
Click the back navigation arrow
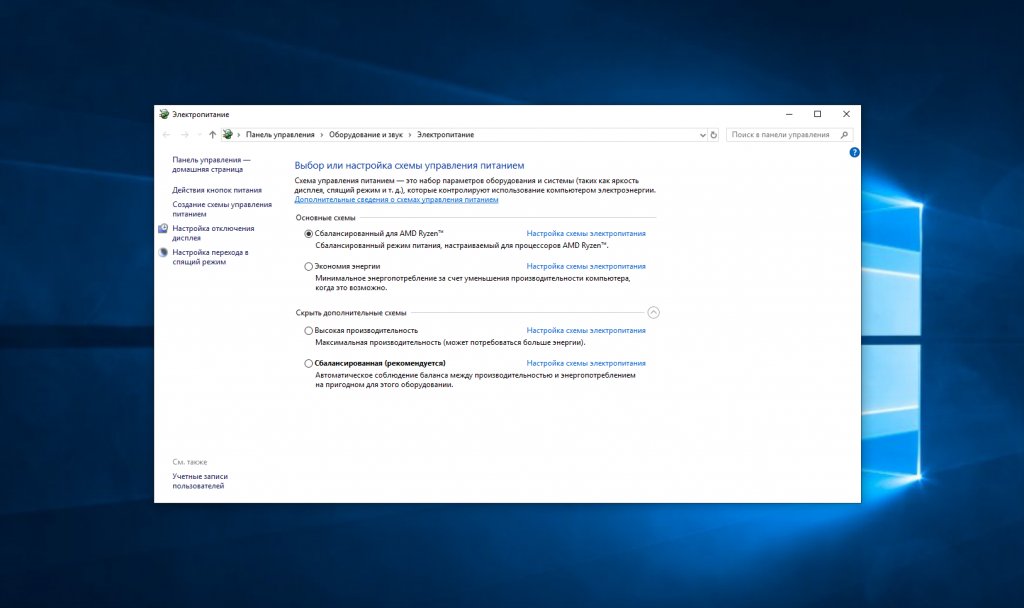[x=166, y=135]
